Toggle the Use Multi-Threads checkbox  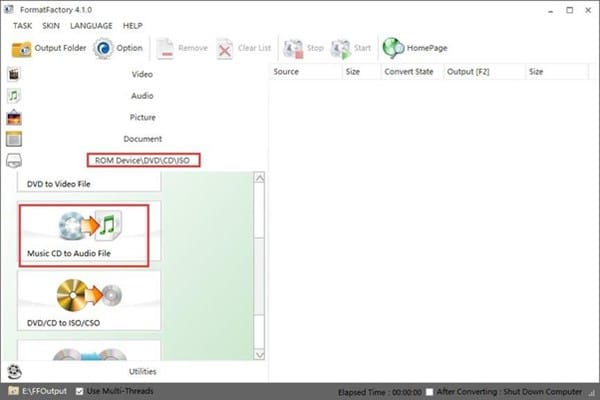79,391
